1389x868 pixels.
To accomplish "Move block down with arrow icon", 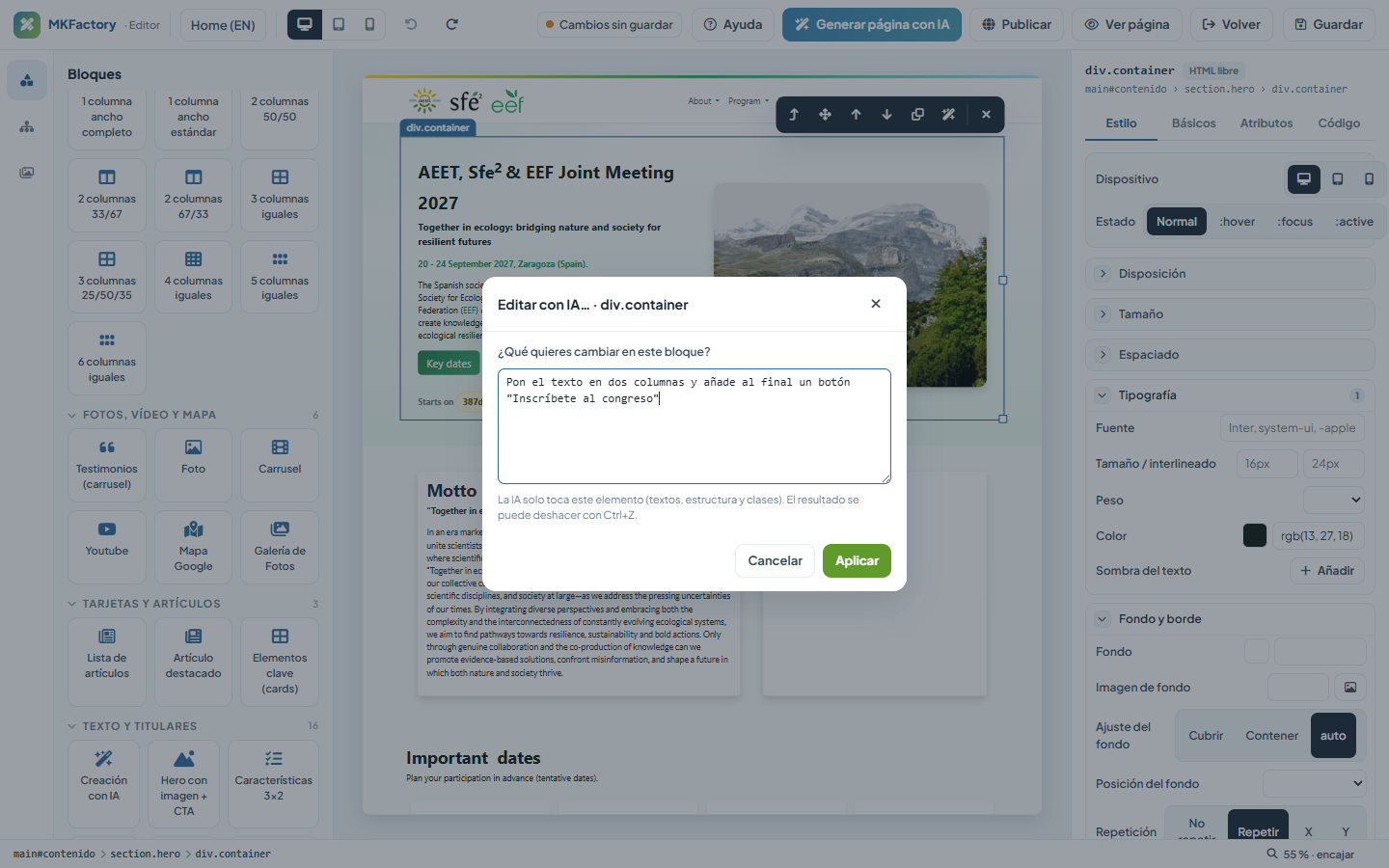I will pos(886,114).
